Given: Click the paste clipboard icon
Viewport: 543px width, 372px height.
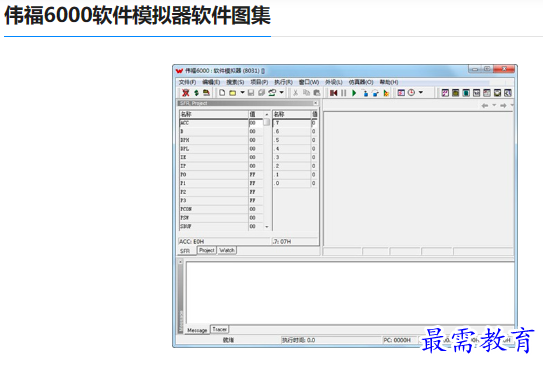Looking at the screenshot, I should pos(317,93).
